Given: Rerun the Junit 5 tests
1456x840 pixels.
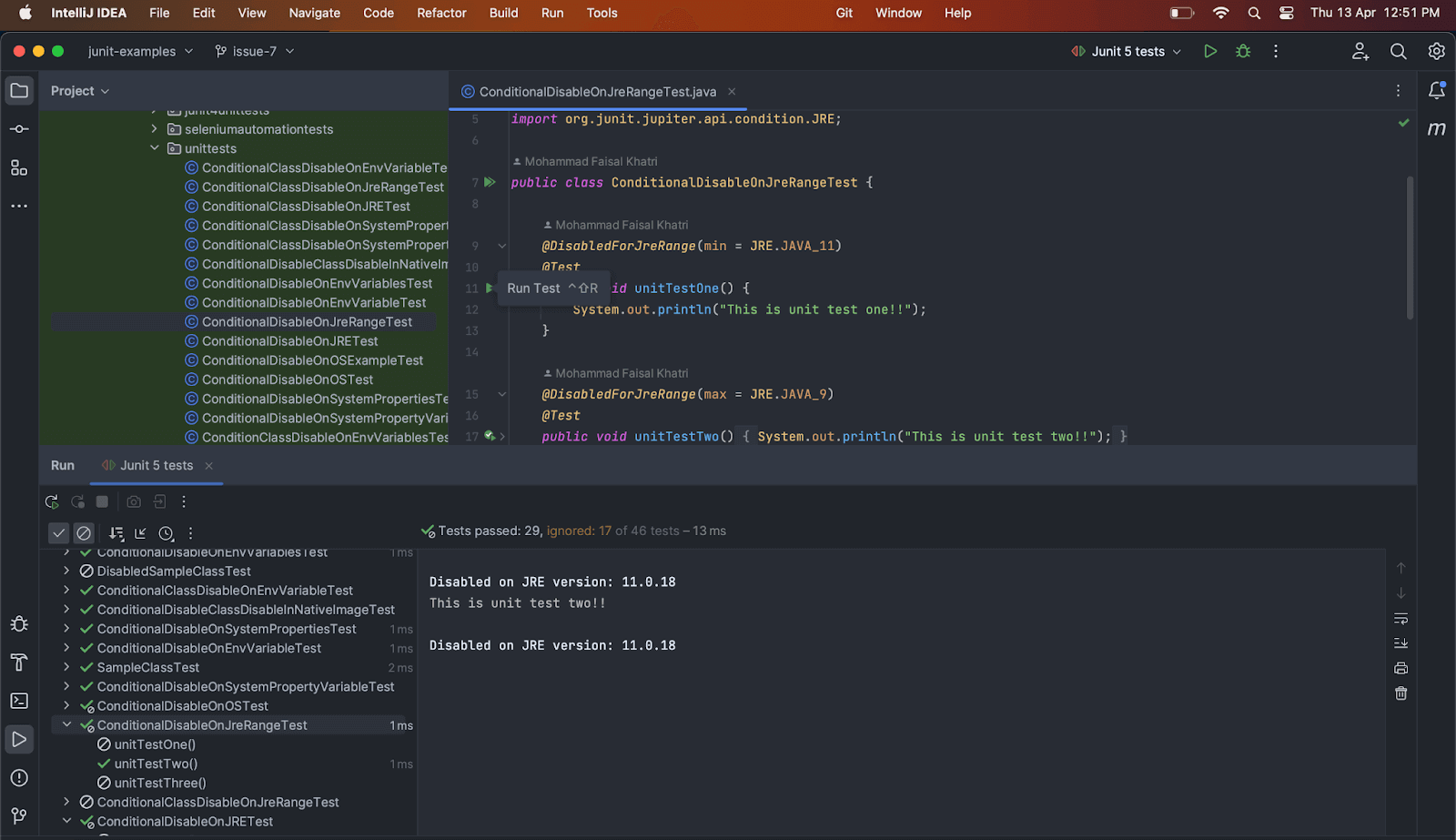Looking at the screenshot, I should [x=52, y=502].
